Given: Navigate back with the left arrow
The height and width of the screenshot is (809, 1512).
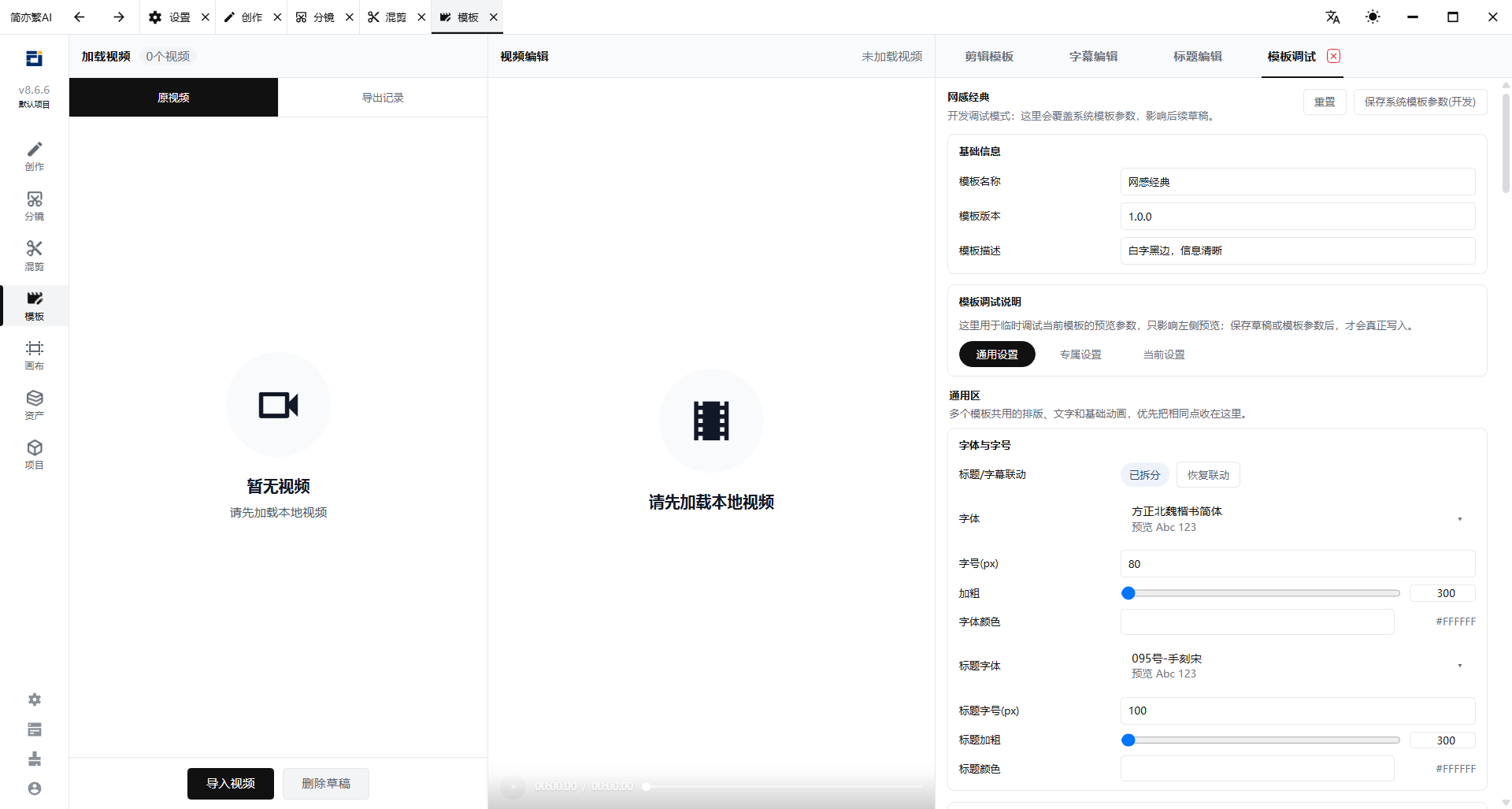Looking at the screenshot, I should coord(79,17).
